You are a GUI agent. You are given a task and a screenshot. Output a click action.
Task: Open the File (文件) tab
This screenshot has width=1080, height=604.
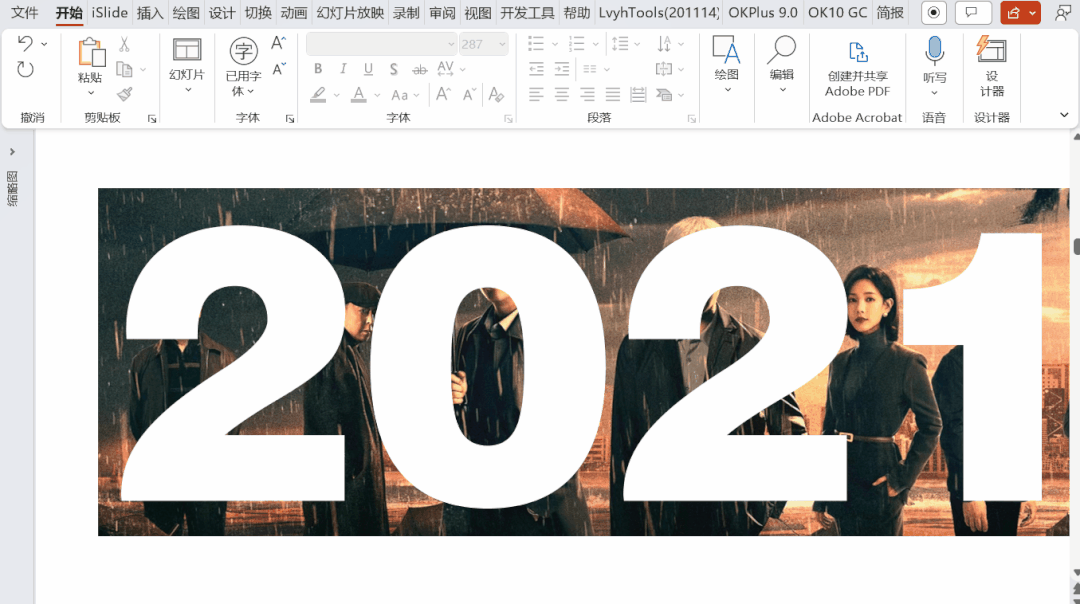(25, 12)
